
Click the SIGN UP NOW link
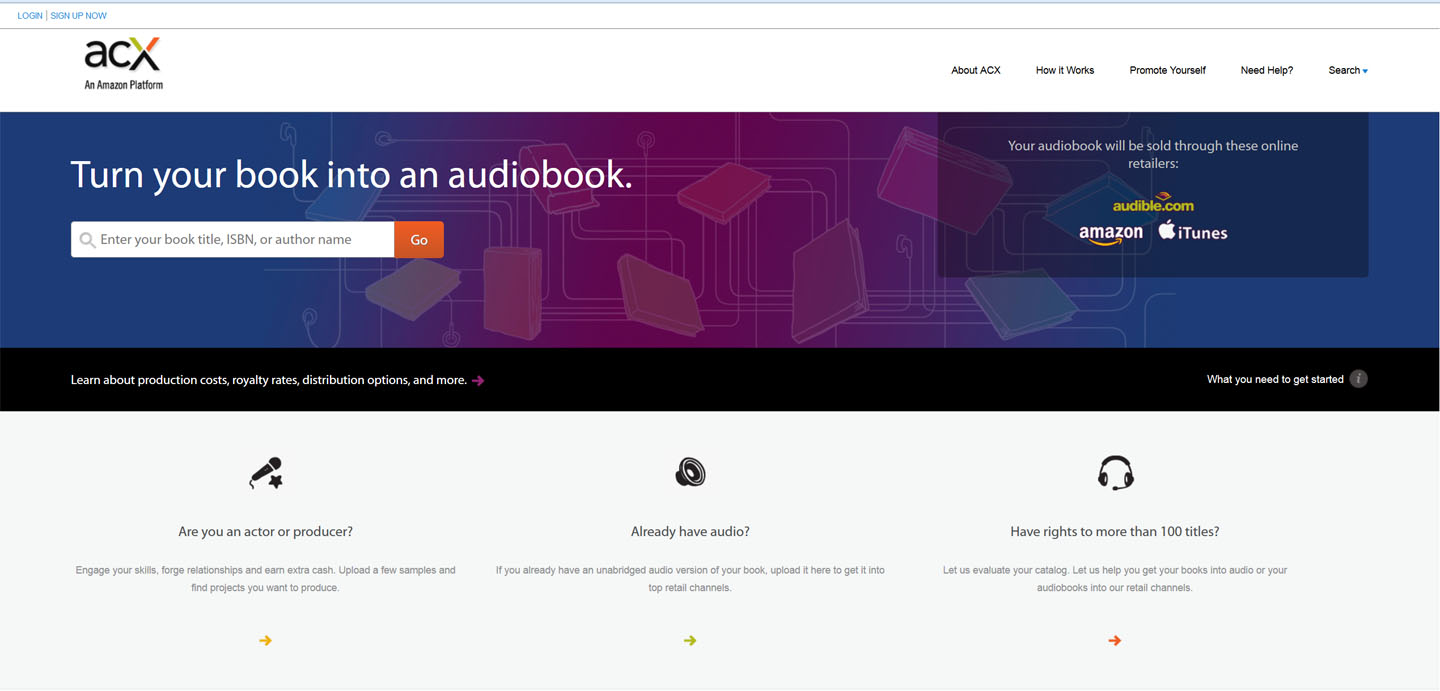click(x=79, y=16)
